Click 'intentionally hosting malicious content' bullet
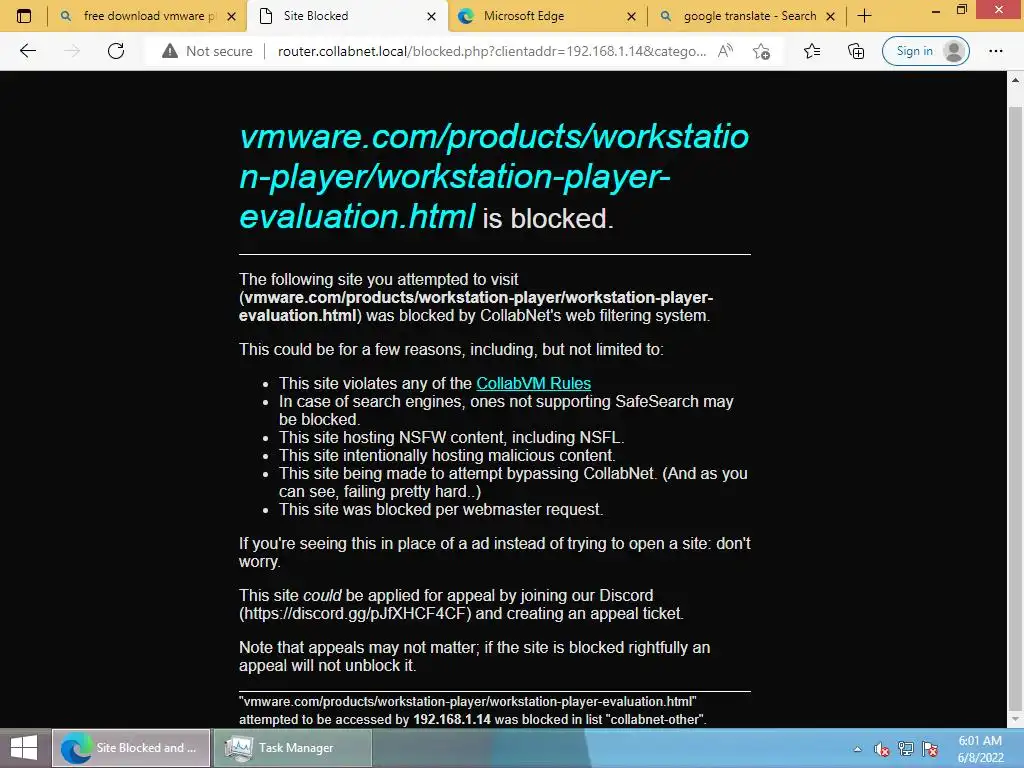Viewport: 1024px width, 768px height. point(447,455)
